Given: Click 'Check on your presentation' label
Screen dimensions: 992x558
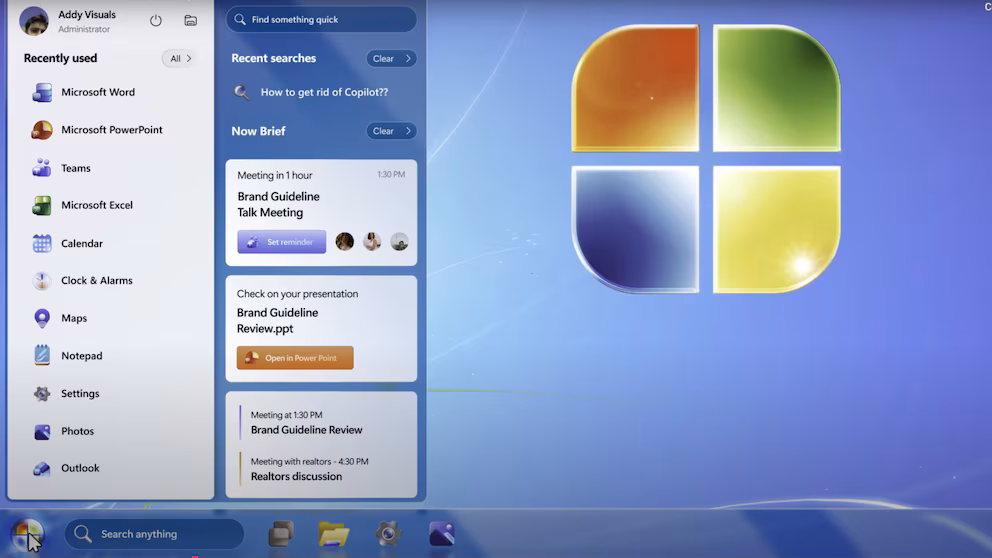Looking at the screenshot, I should click(x=297, y=294).
